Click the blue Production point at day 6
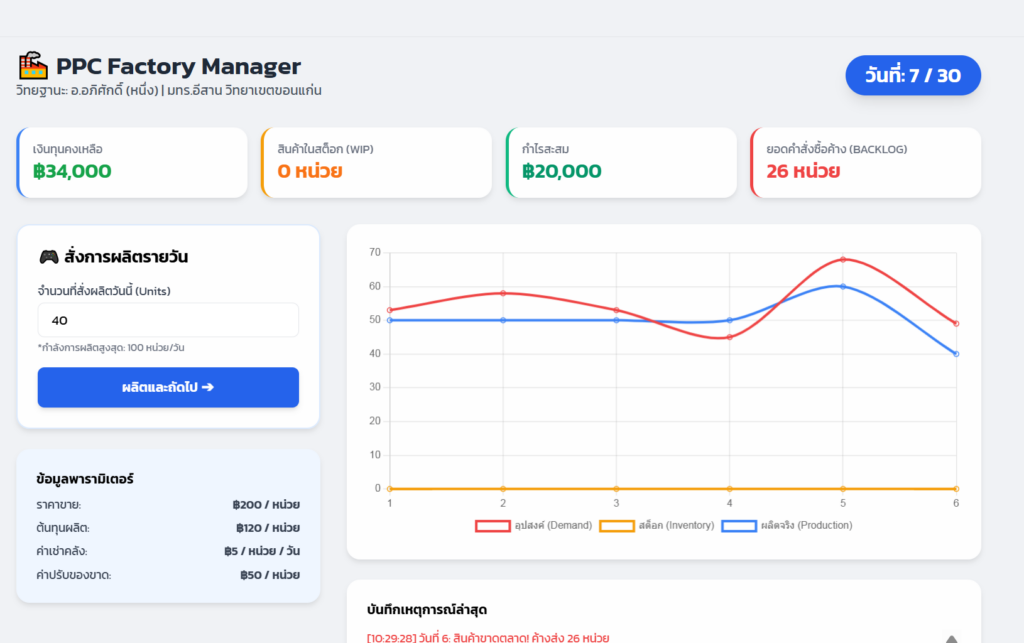1024x643 pixels. click(x=956, y=354)
